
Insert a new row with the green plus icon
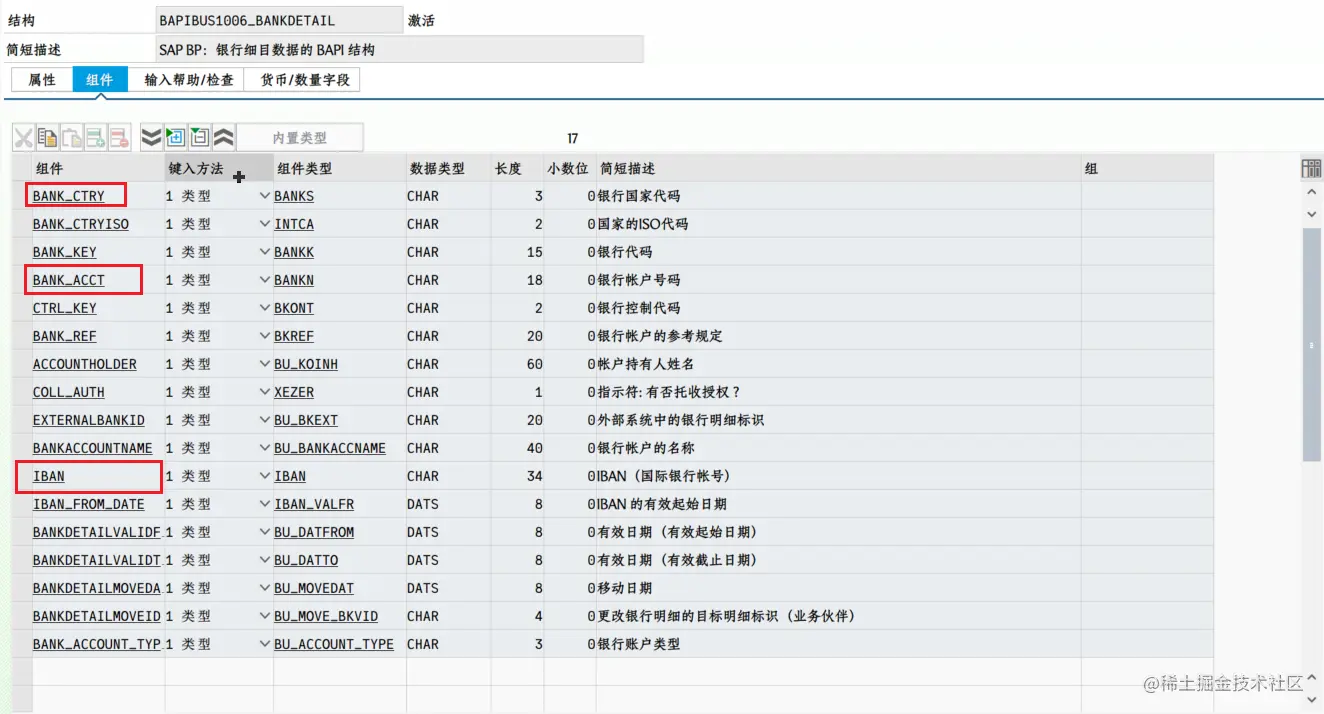pos(94,137)
